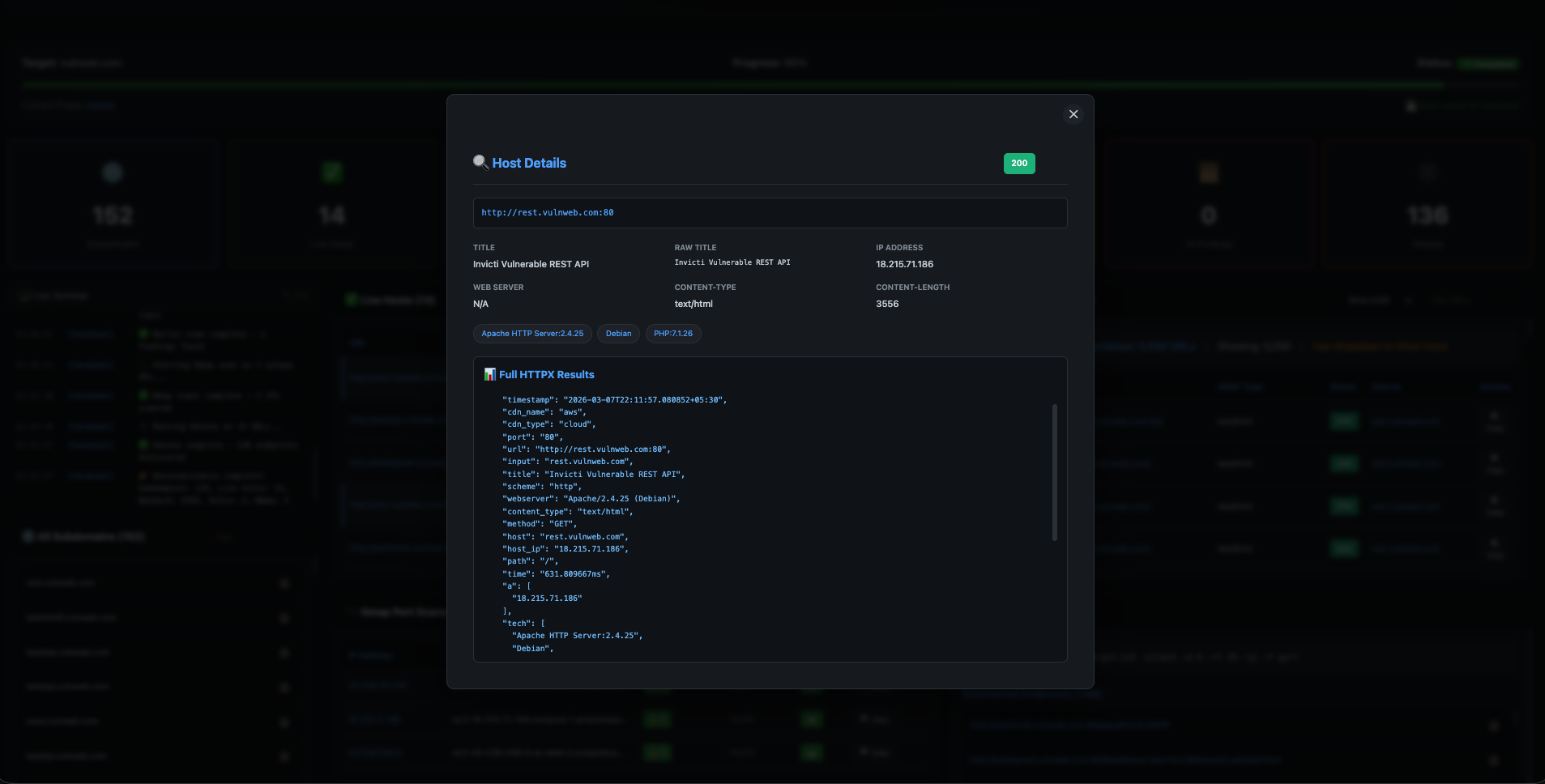Click the "timestamp" line in JSON results
The image size is (1545, 784).
tap(614, 400)
